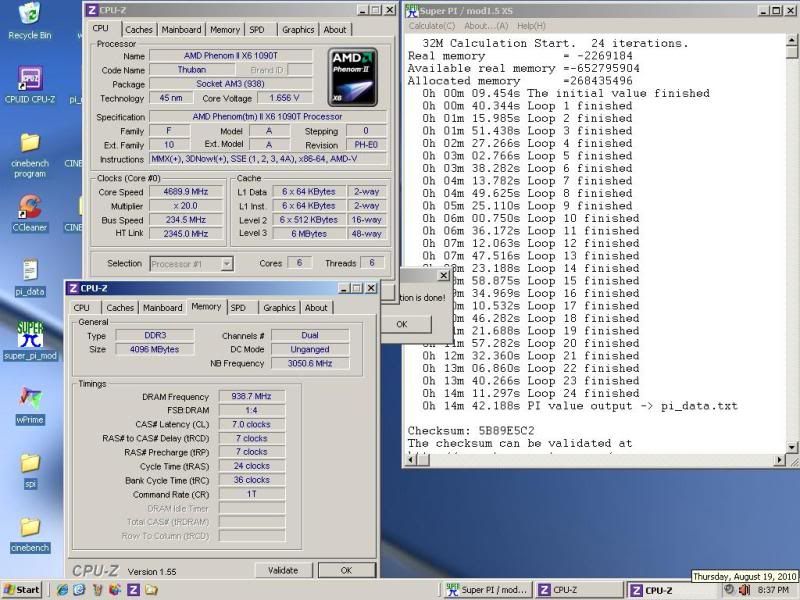Click the system clock showing 8:37 PM
Viewport: 800px width, 600px height.
pyautogui.click(x=772, y=590)
